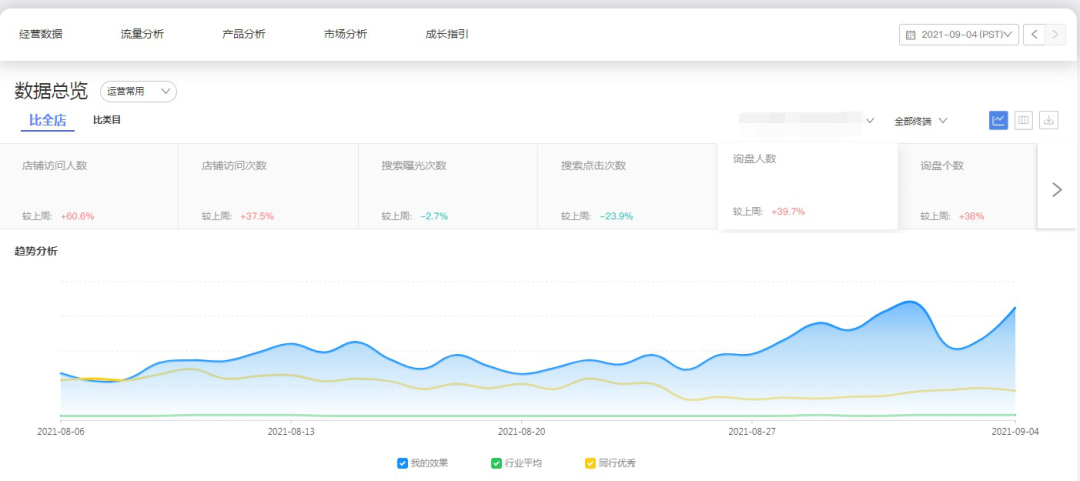Expand the 全部终端 dropdown
This screenshot has width=1080, height=481.
(921, 121)
